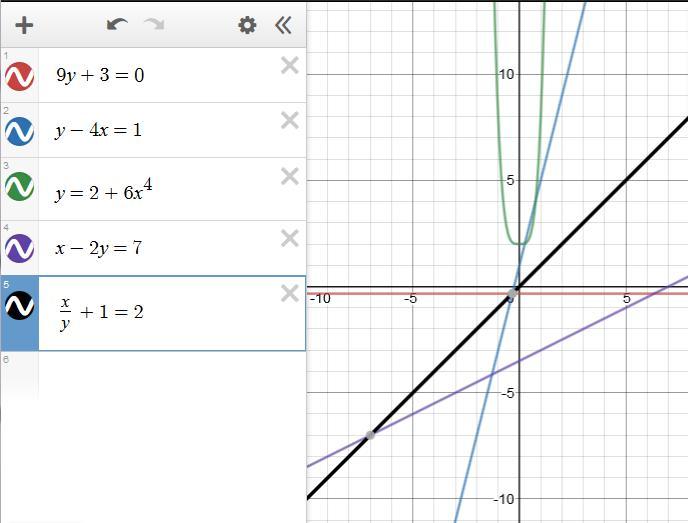Collapse the expression list panel
The width and height of the screenshot is (688, 523).
[283, 25]
